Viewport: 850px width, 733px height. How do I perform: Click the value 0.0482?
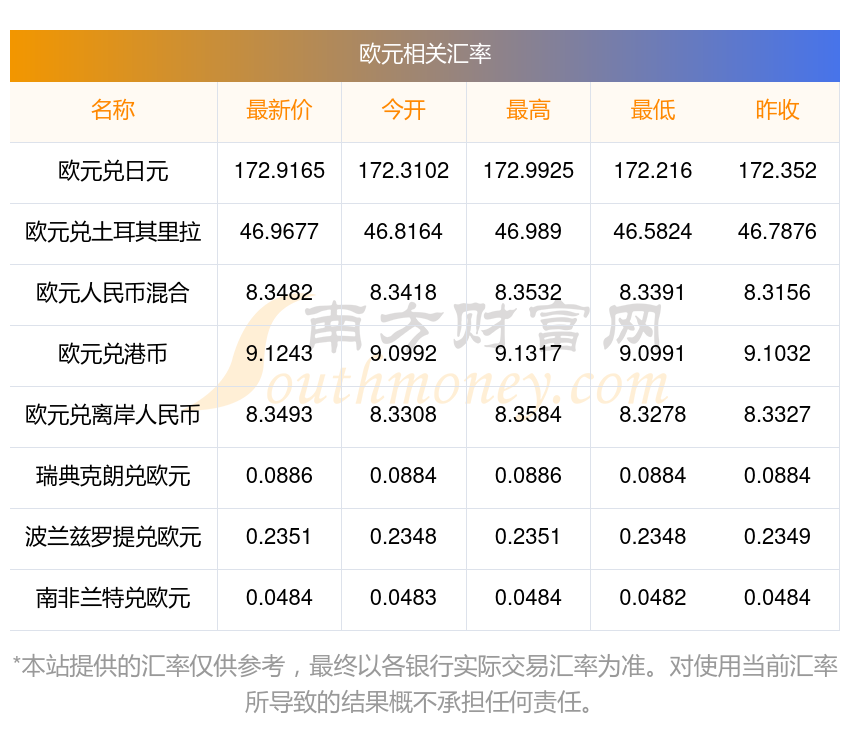pos(653,598)
